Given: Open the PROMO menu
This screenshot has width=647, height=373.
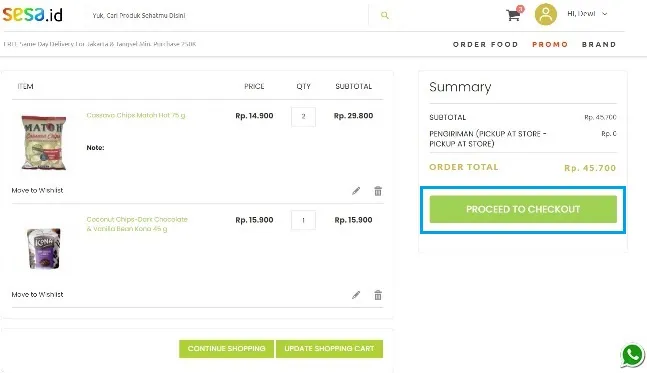Looking at the screenshot, I should coord(550,44).
